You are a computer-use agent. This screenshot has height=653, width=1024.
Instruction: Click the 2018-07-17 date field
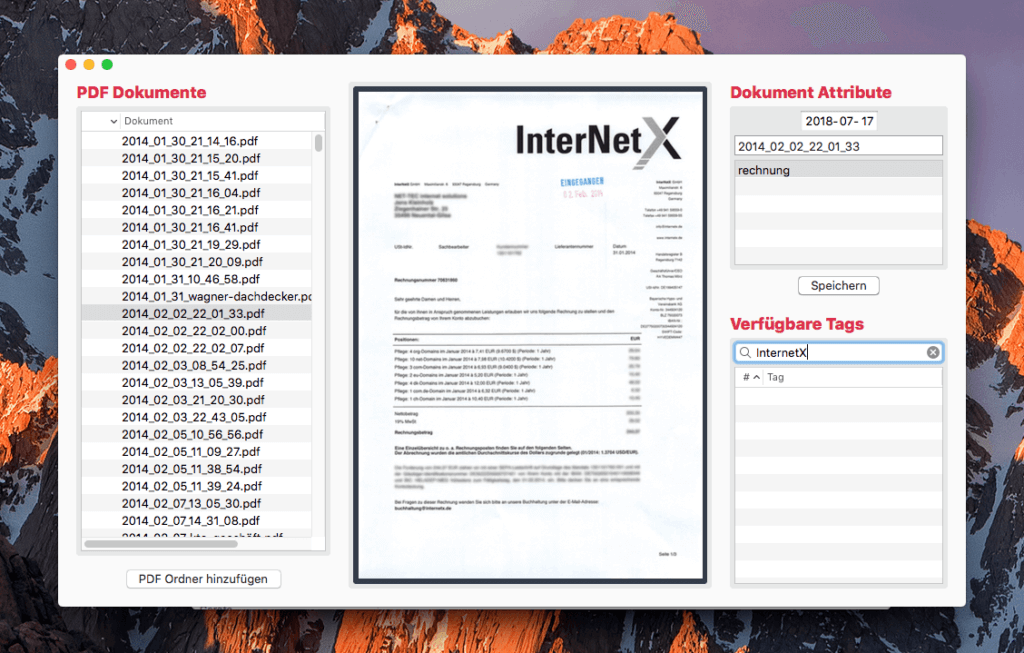coord(837,120)
